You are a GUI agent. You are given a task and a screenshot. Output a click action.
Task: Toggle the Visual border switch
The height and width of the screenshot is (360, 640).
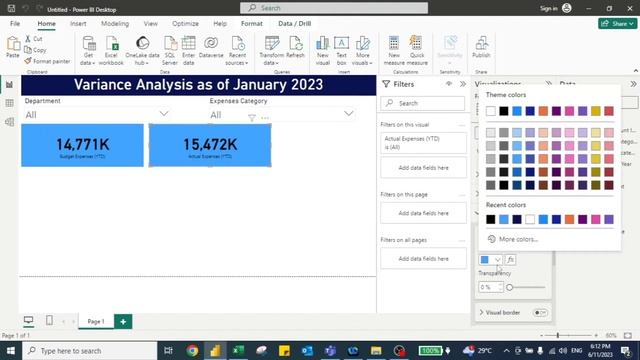(x=540, y=313)
